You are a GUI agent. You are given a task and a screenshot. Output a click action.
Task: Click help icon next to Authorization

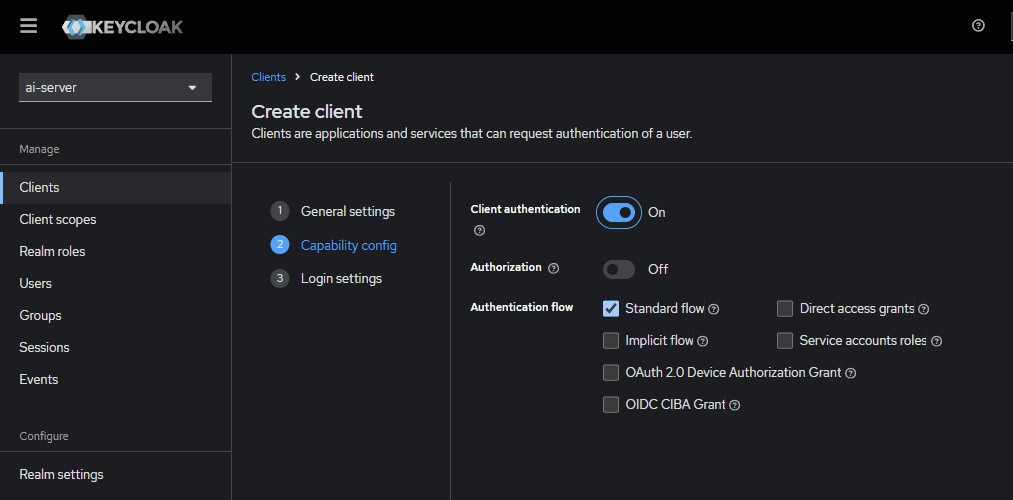click(553, 268)
